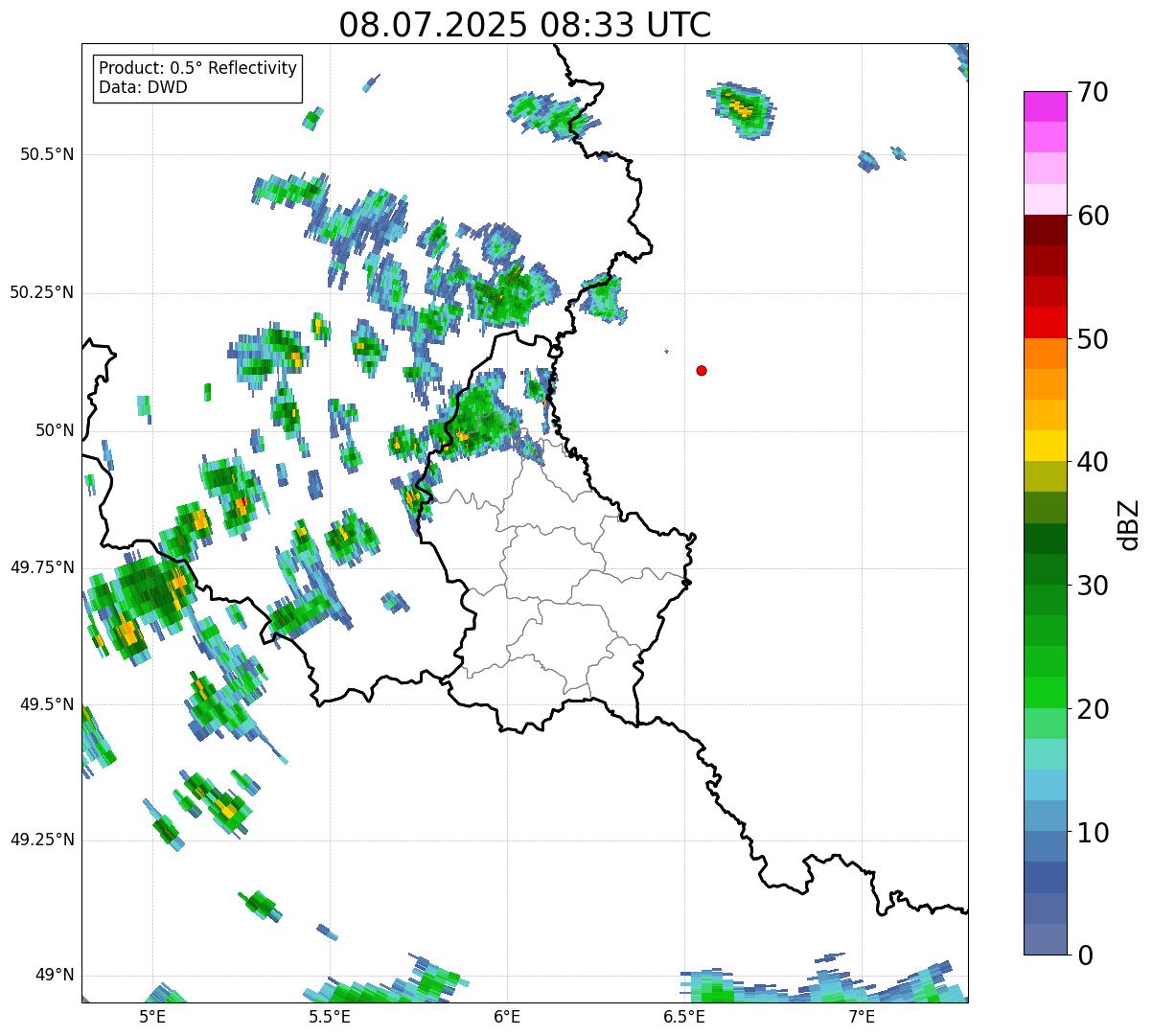Pick the yellow swatch just above 40 dBZ

1046,446
